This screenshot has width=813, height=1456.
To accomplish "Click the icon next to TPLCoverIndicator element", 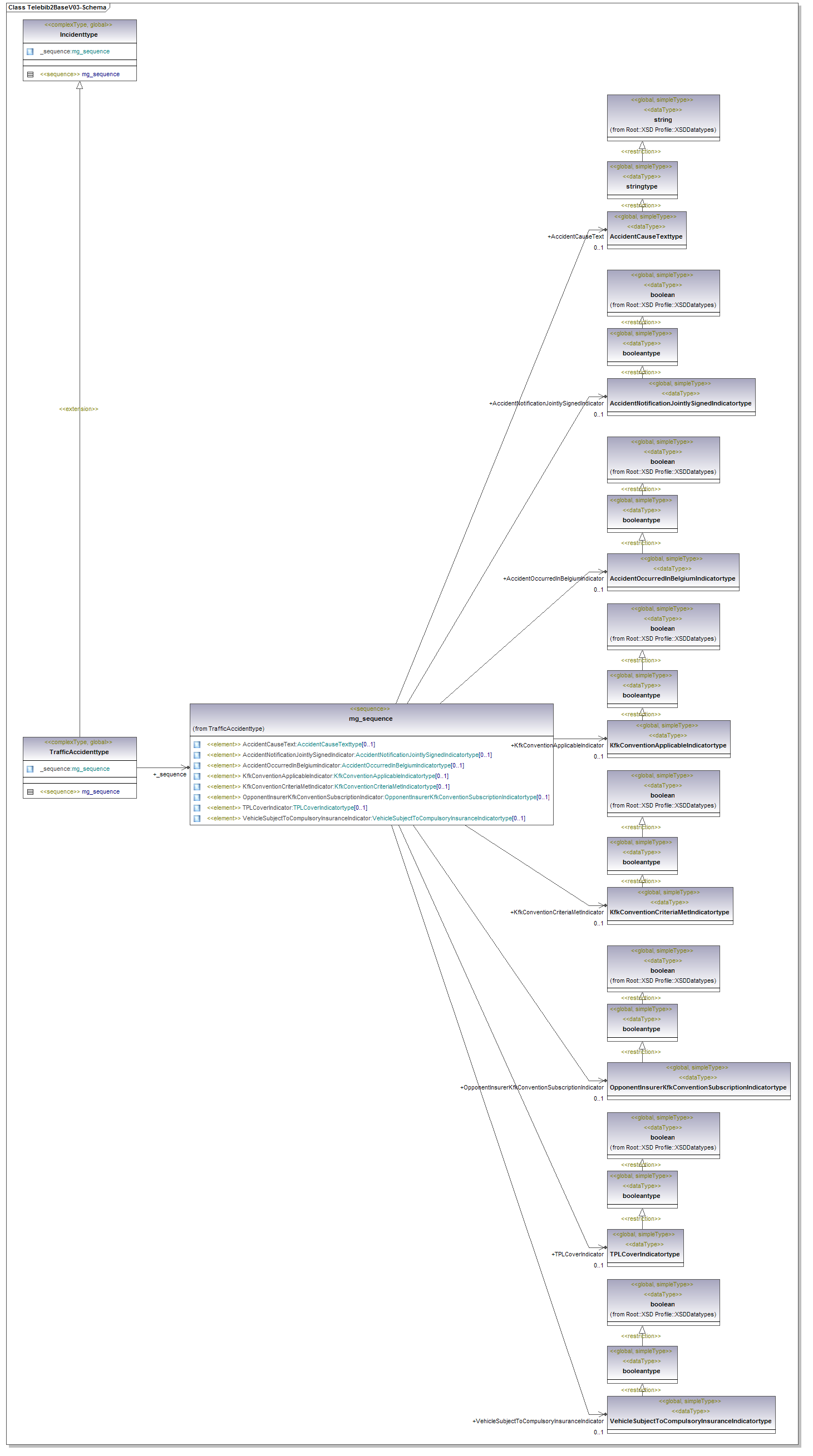I will click(x=197, y=808).
